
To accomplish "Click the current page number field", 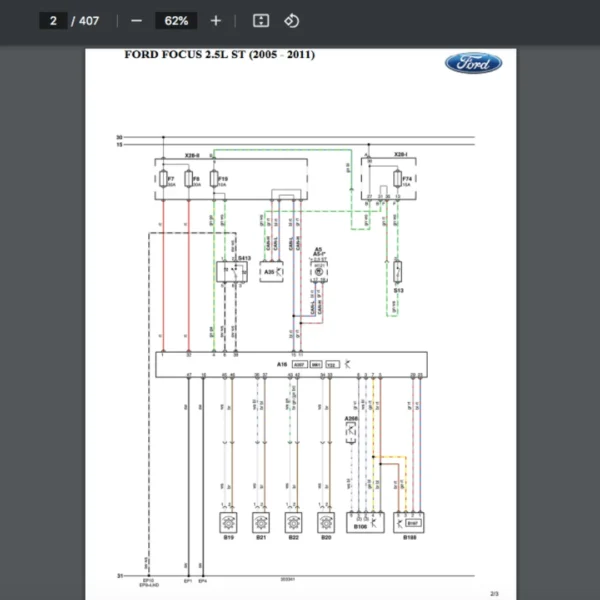I will coord(53,21).
